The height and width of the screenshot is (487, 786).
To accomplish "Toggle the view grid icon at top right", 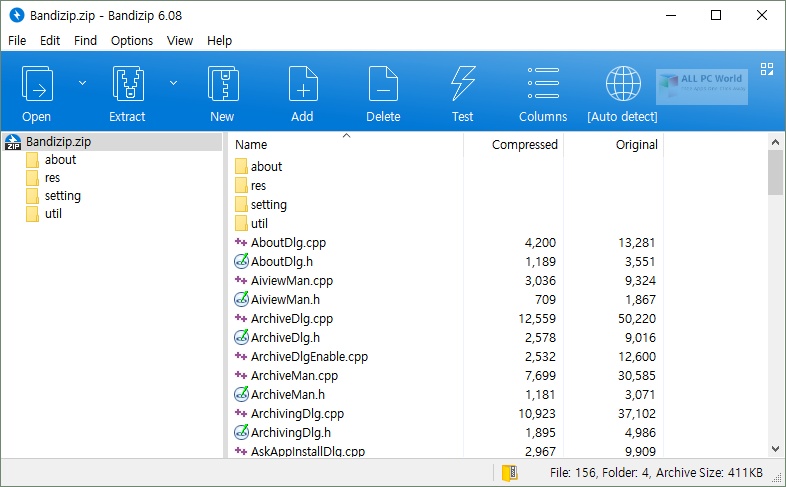I will coord(767,69).
